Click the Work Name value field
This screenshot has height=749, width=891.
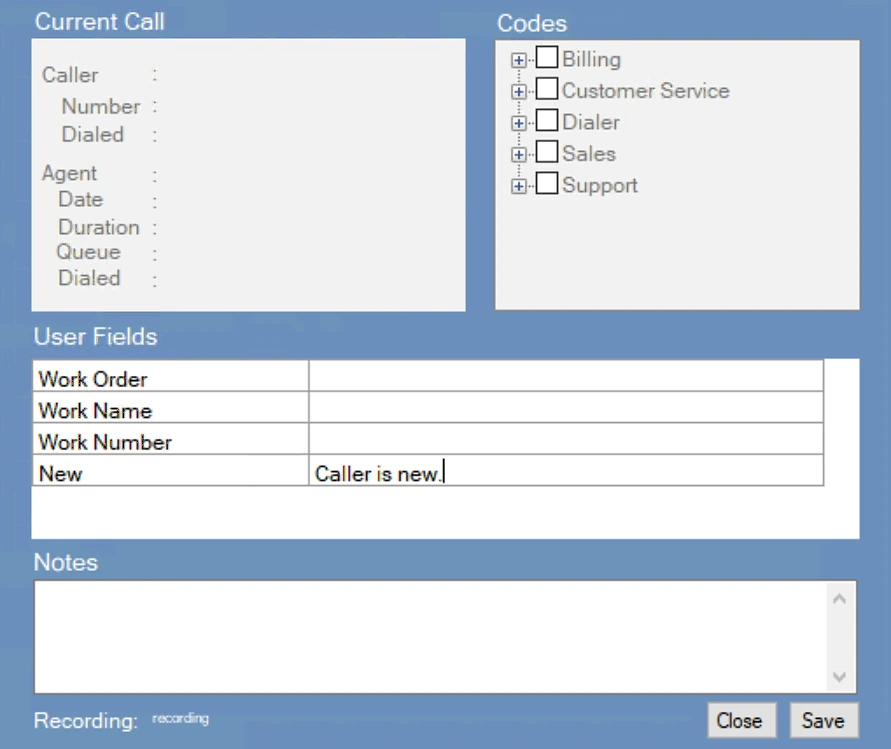coord(566,407)
